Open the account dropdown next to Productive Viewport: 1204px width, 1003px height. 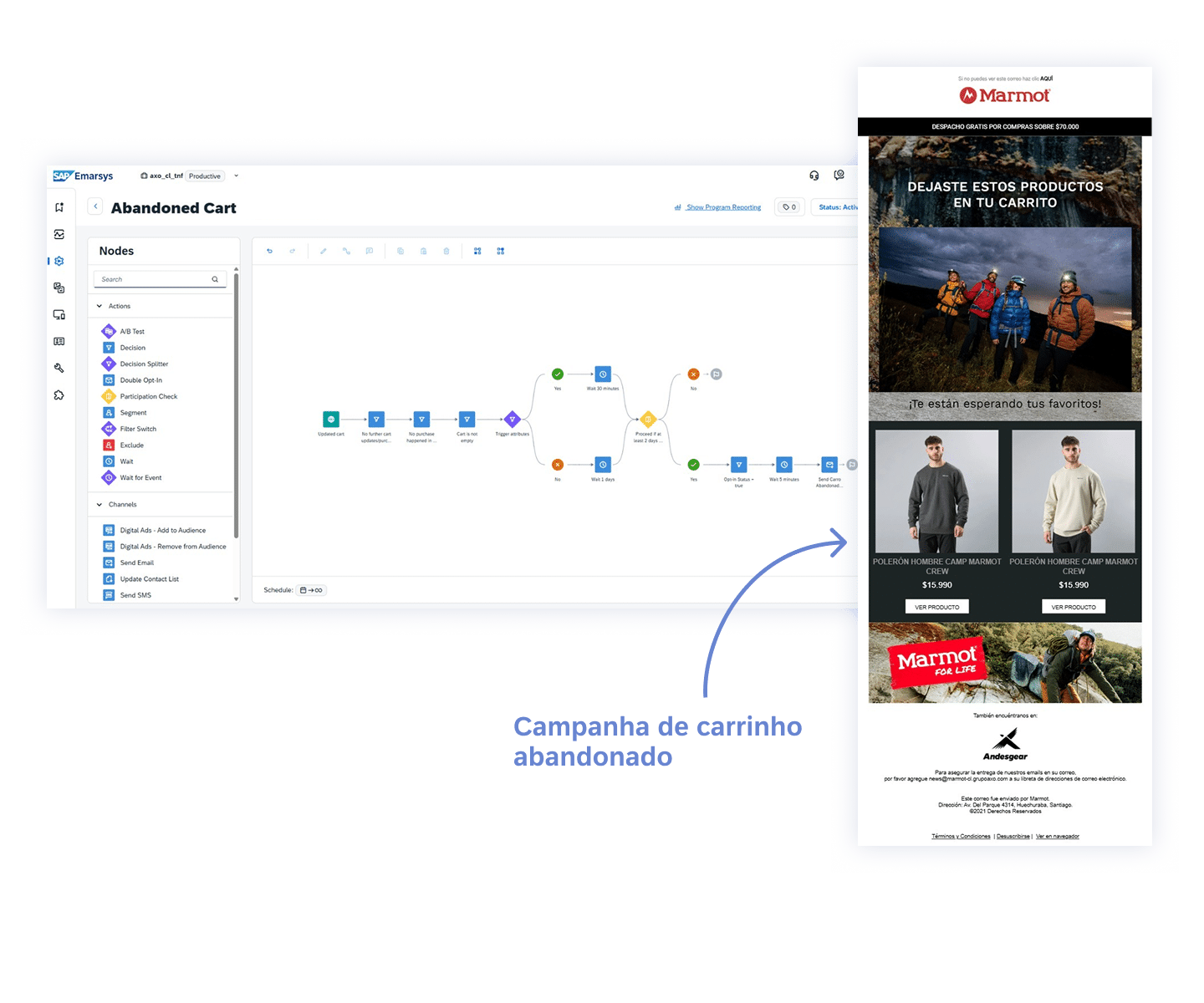click(236, 176)
